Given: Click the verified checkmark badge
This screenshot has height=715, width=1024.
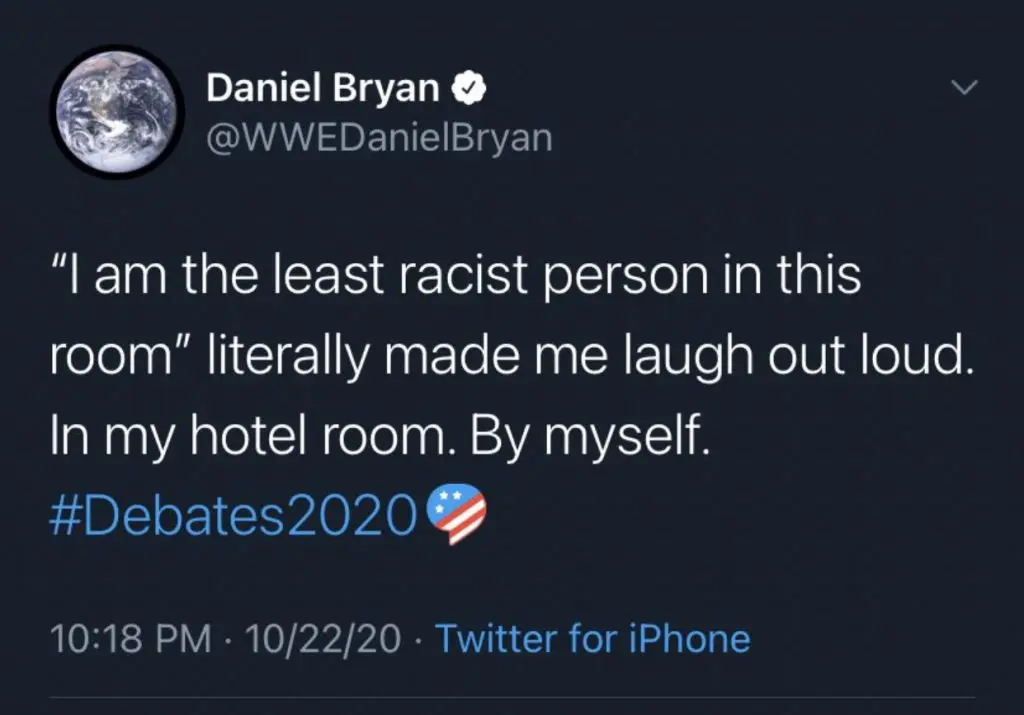Looking at the screenshot, I should (469, 90).
